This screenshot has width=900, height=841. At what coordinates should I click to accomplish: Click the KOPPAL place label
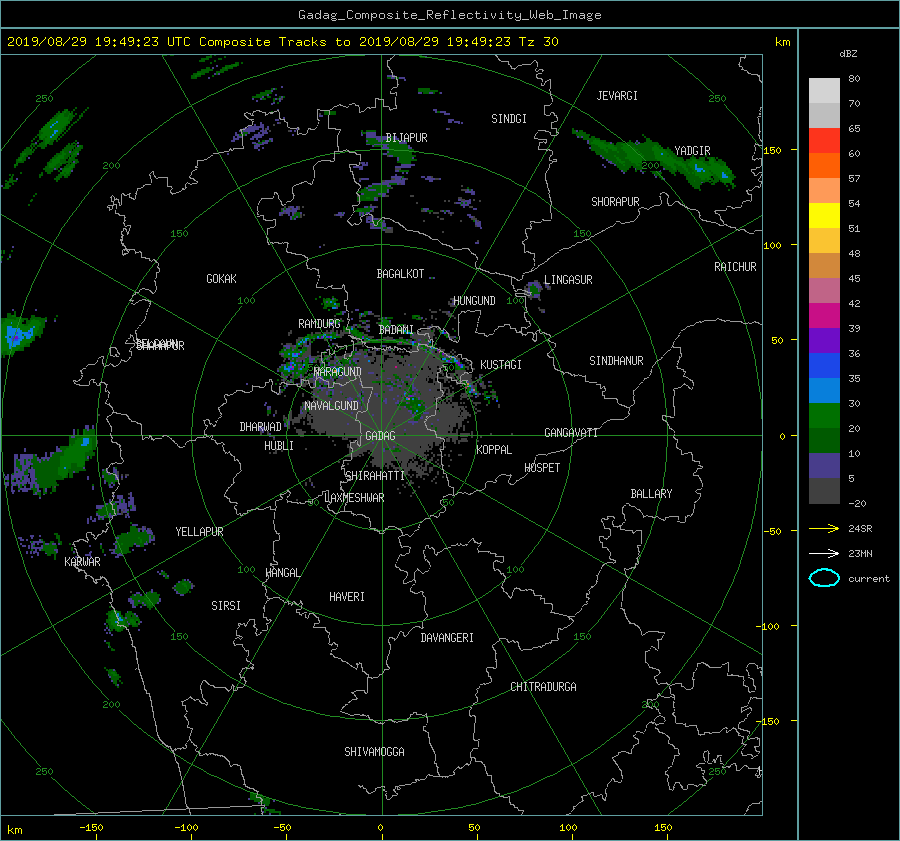point(494,450)
